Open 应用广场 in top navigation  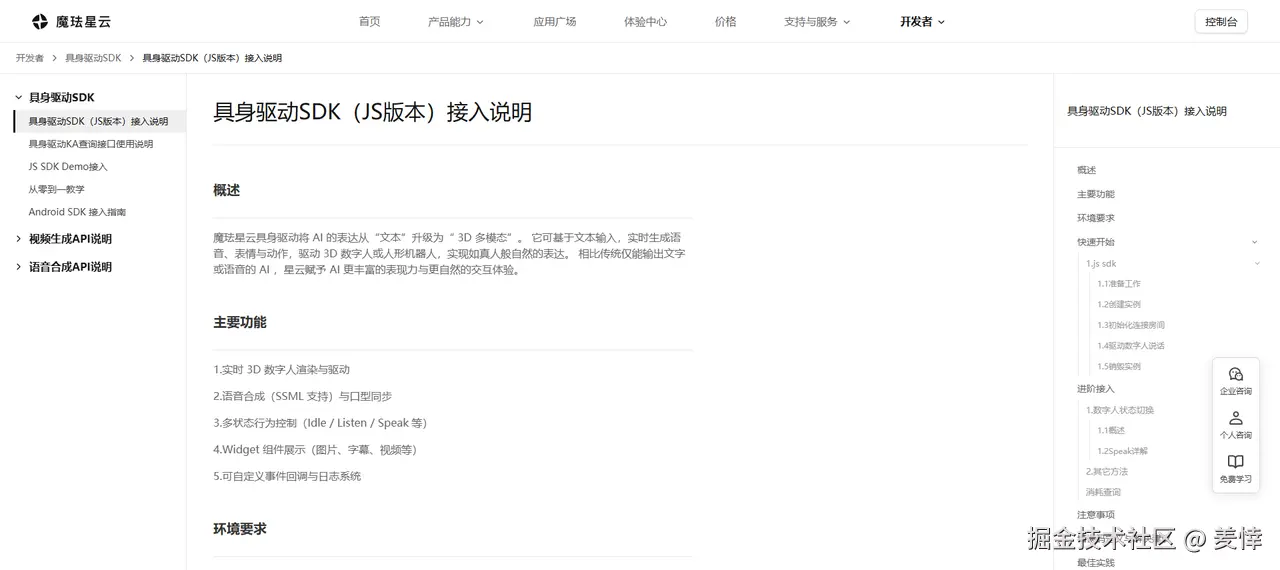[x=554, y=21]
